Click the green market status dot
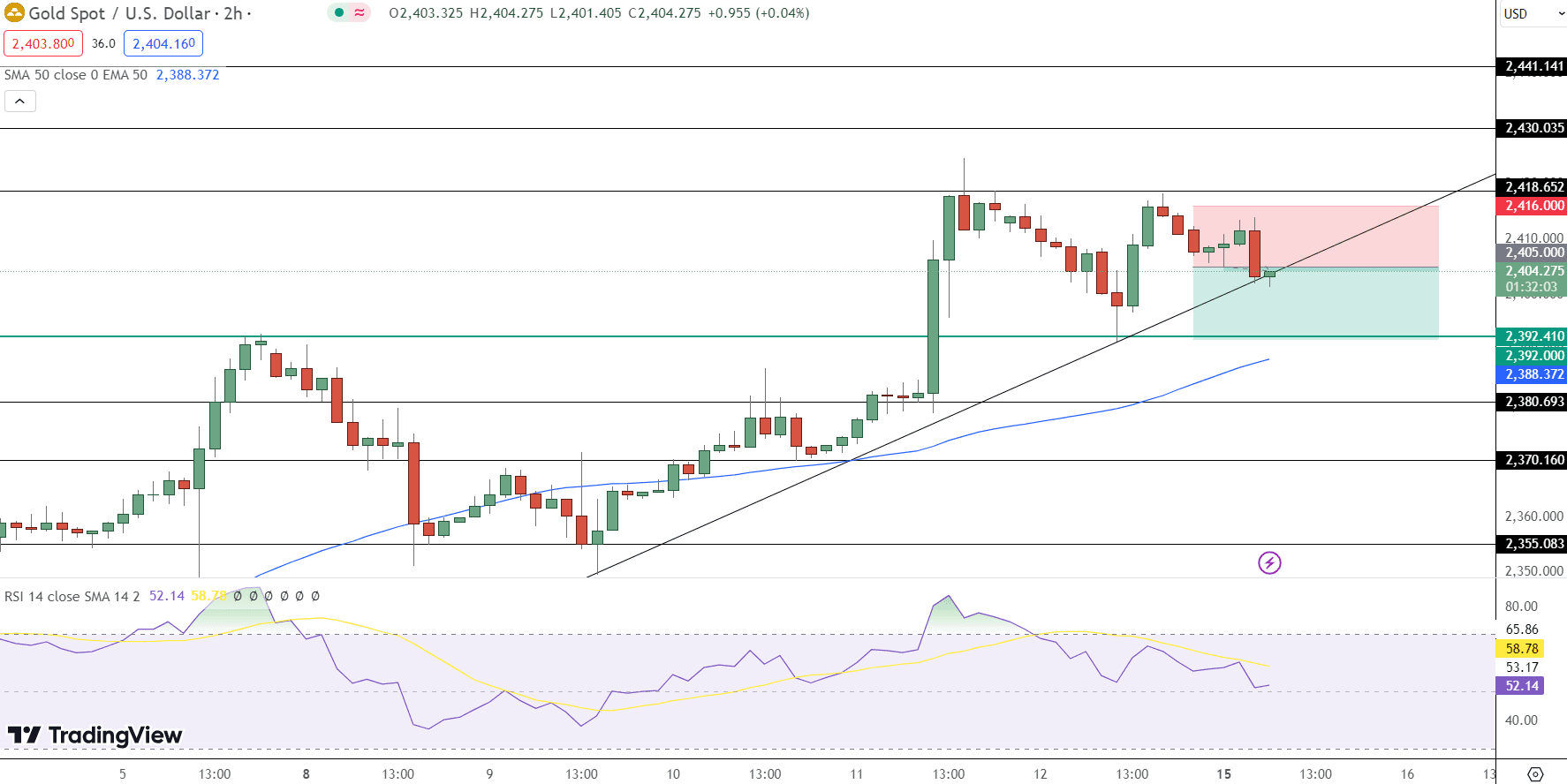Screen dimensions: 1567x784 click(x=339, y=12)
